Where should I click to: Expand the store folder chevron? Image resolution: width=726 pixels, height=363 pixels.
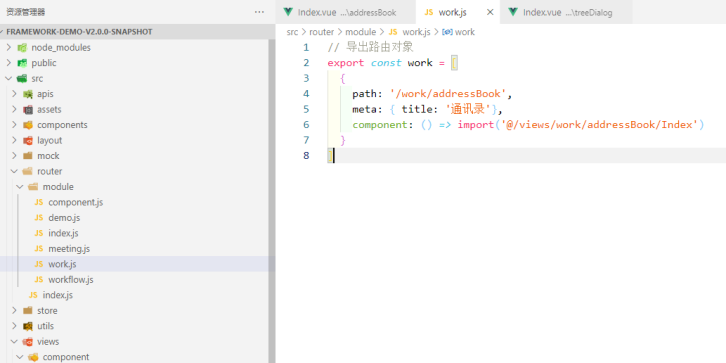click(14, 310)
